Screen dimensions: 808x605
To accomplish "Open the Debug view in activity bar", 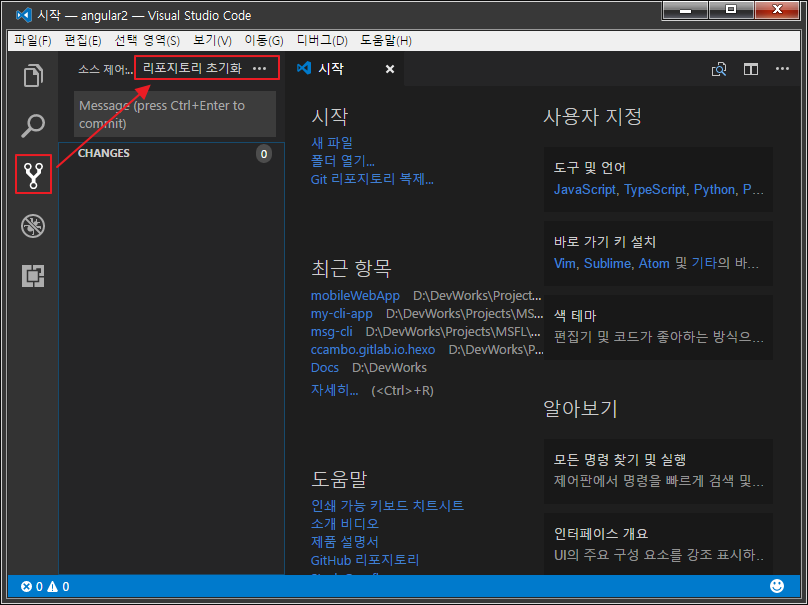I will point(33,226).
